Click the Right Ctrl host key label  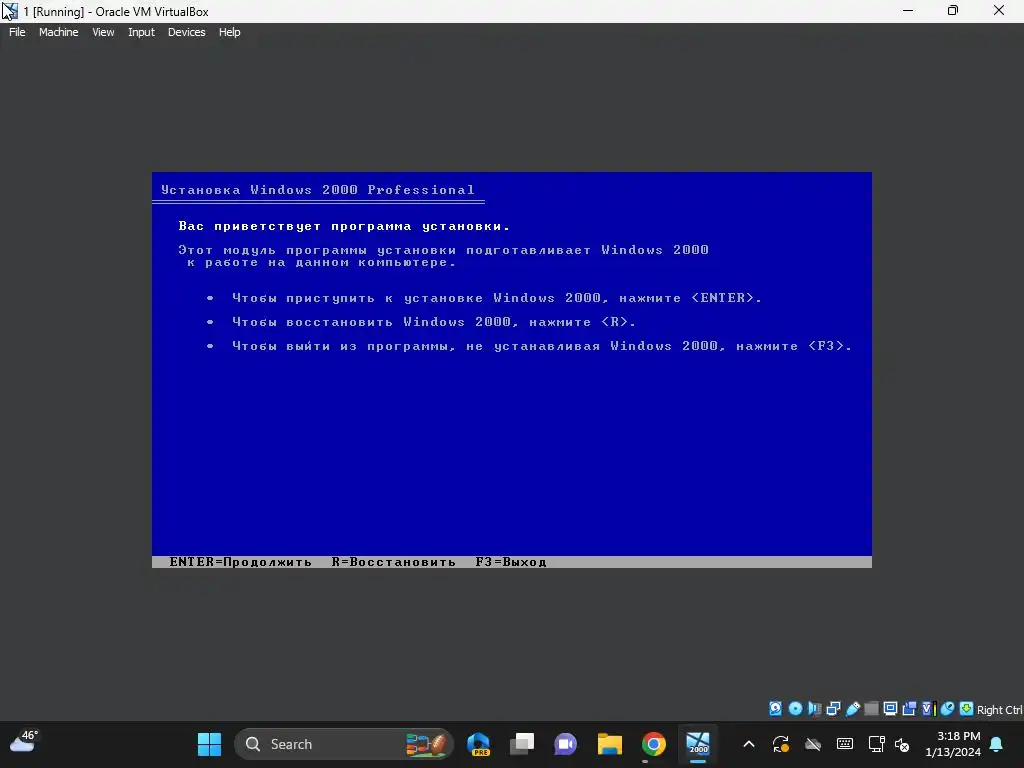(x=999, y=710)
